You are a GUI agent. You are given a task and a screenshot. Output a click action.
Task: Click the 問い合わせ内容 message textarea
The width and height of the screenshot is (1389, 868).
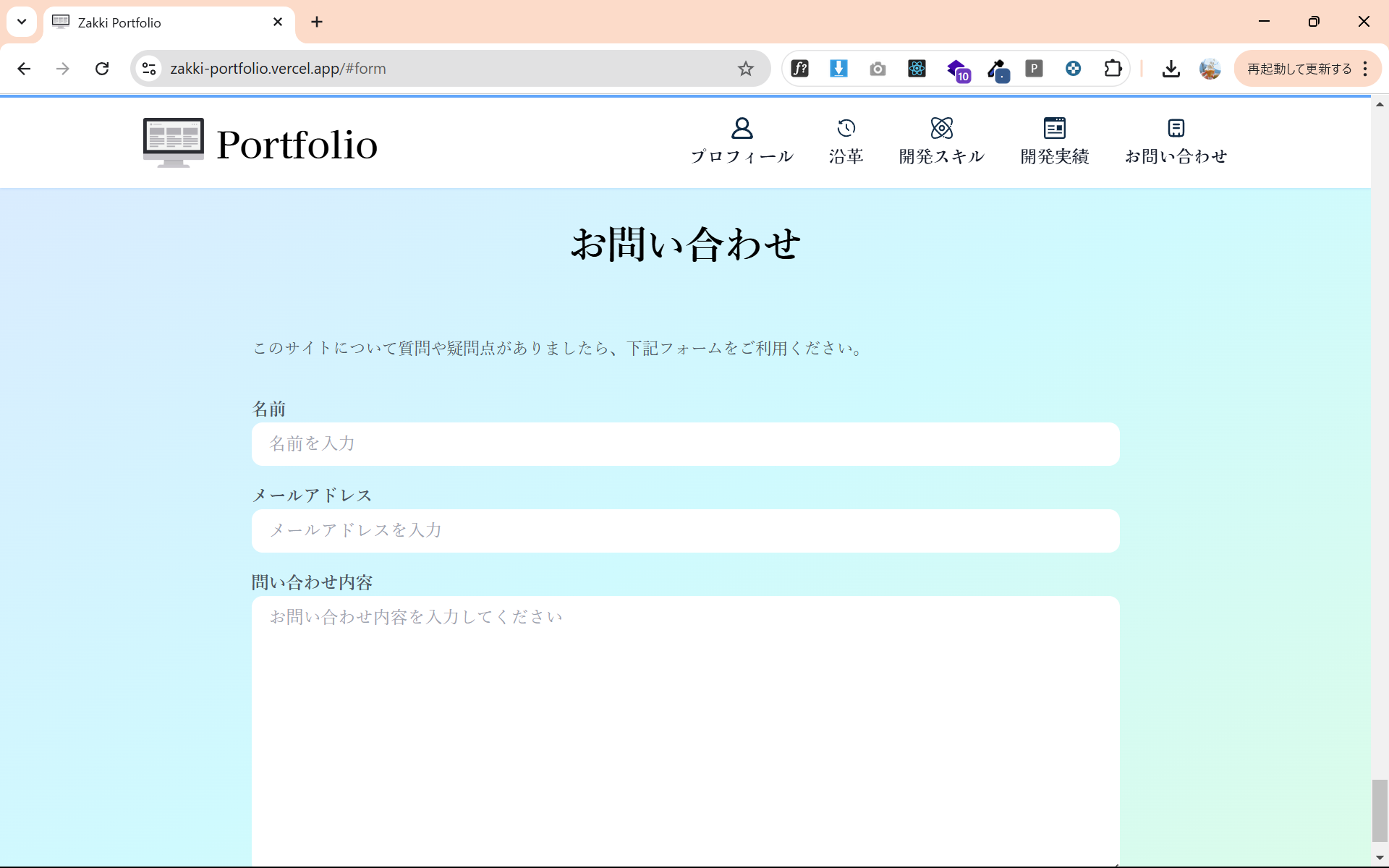(685, 731)
